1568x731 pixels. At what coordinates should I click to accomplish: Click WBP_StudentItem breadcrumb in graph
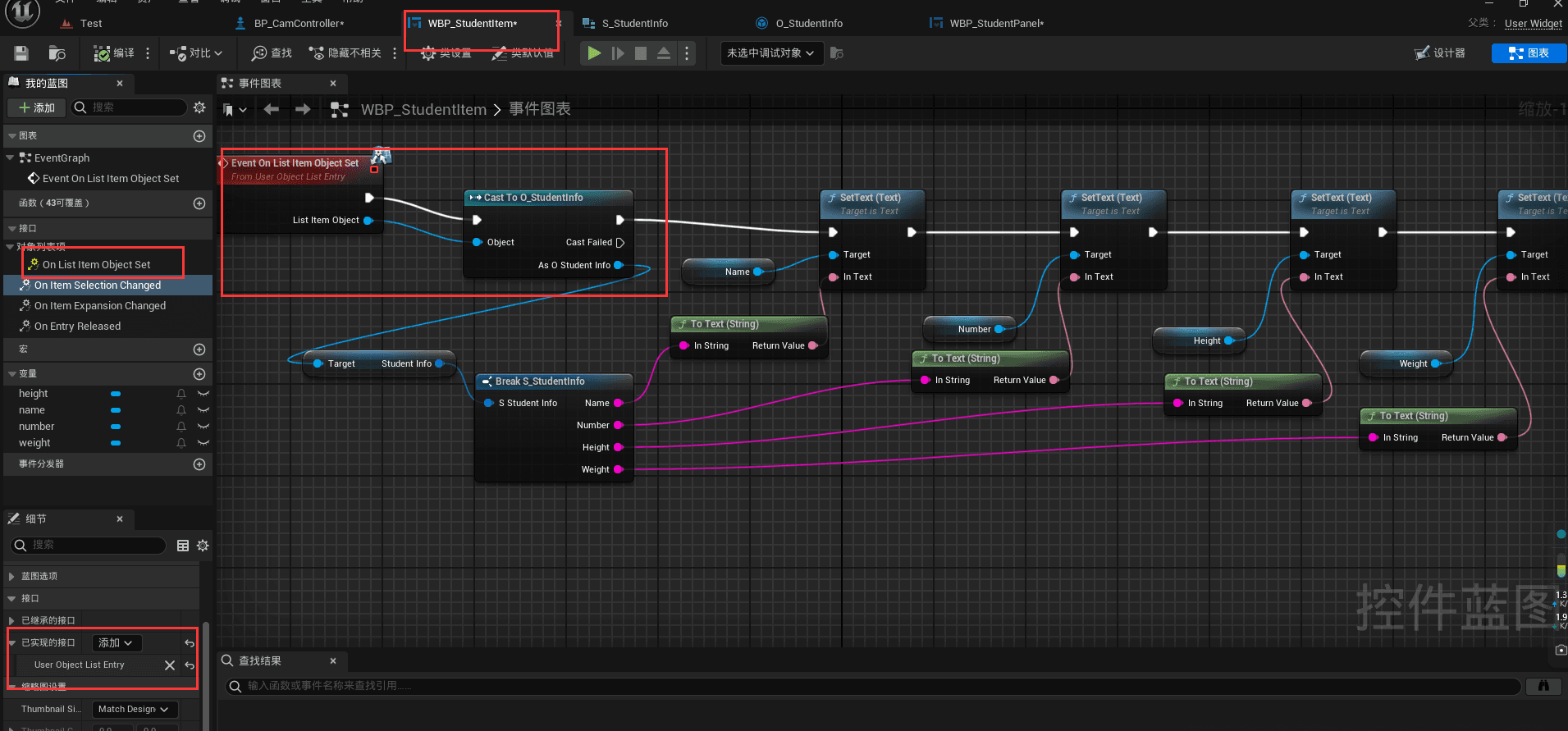pos(423,110)
